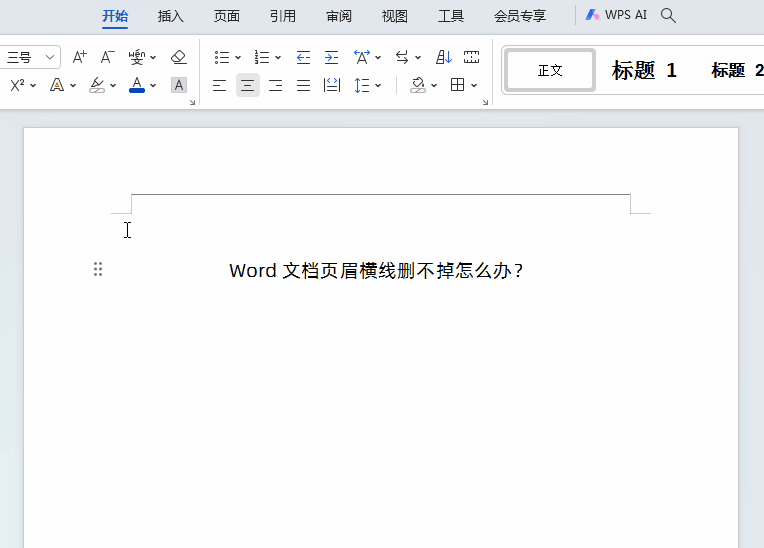Screen dimensions: 764x548
Task: Expand the borders dropdown arrow
Action: pos(474,86)
